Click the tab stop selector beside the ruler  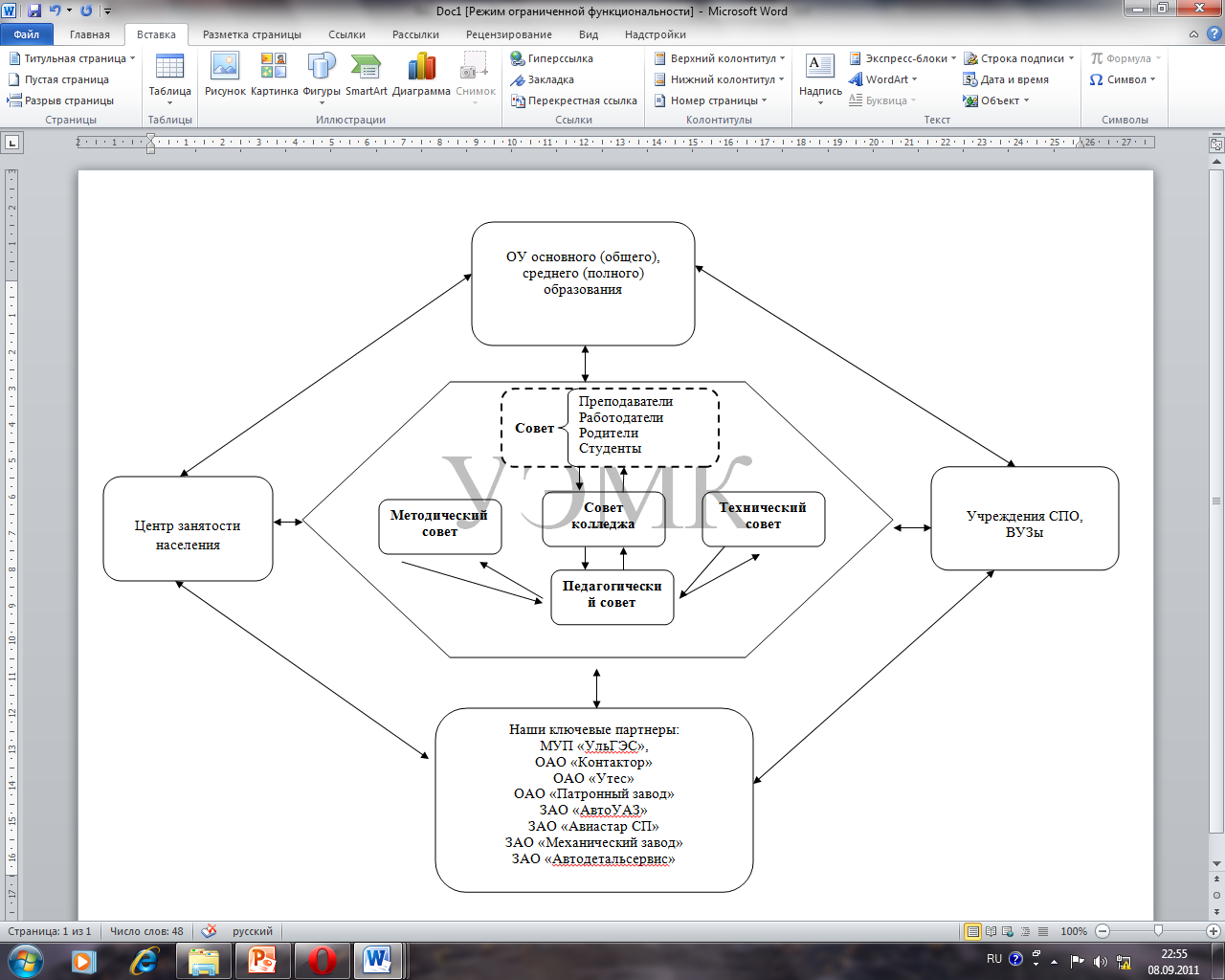click(x=12, y=143)
